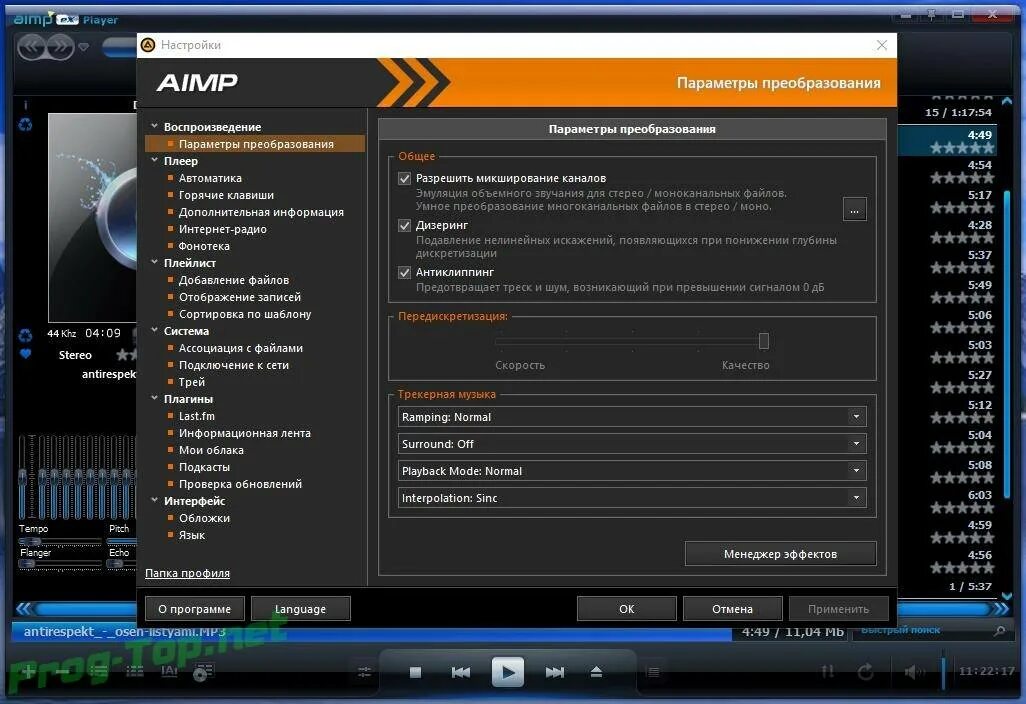Add files with the plus icon
The width and height of the screenshot is (1026, 704).
27,671
